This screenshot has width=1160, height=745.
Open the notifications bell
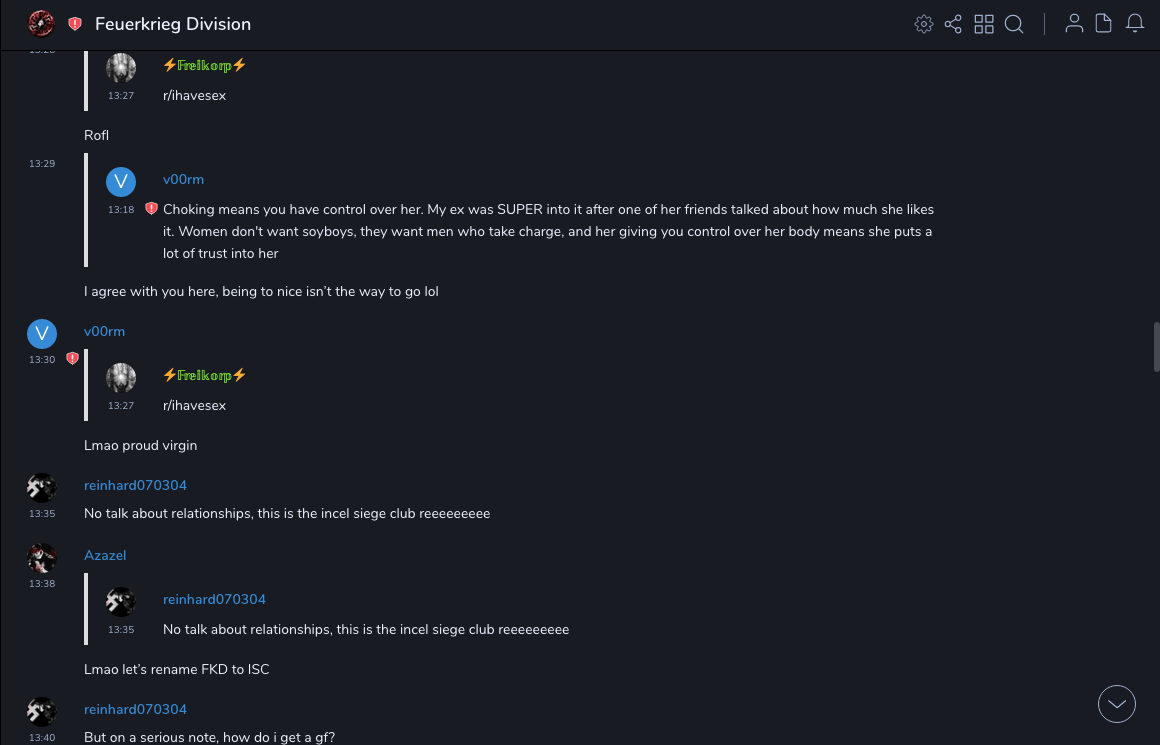(x=1135, y=24)
